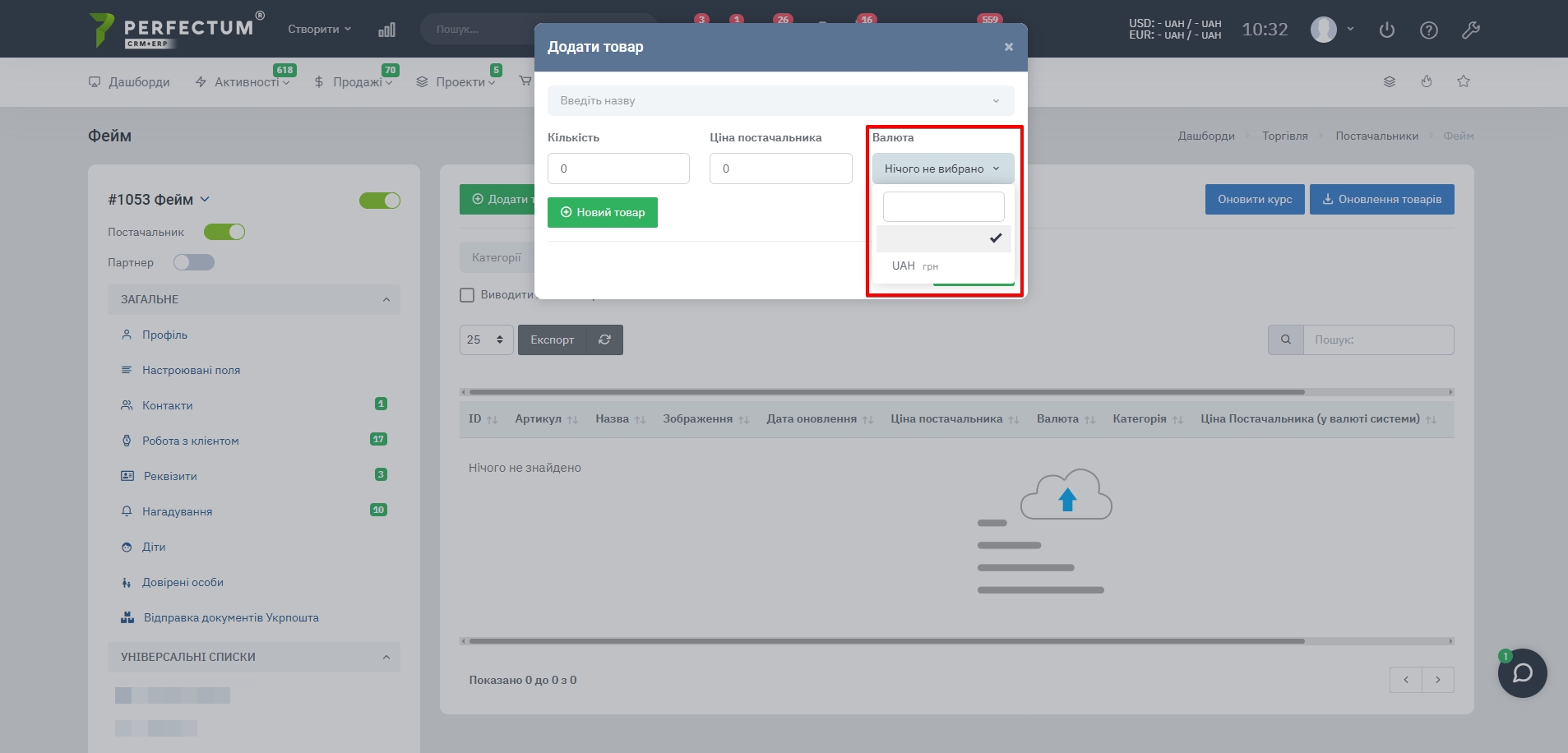The height and width of the screenshot is (753, 1568).
Task: Click the refresh icon beside Експорт
Action: point(604,340)
